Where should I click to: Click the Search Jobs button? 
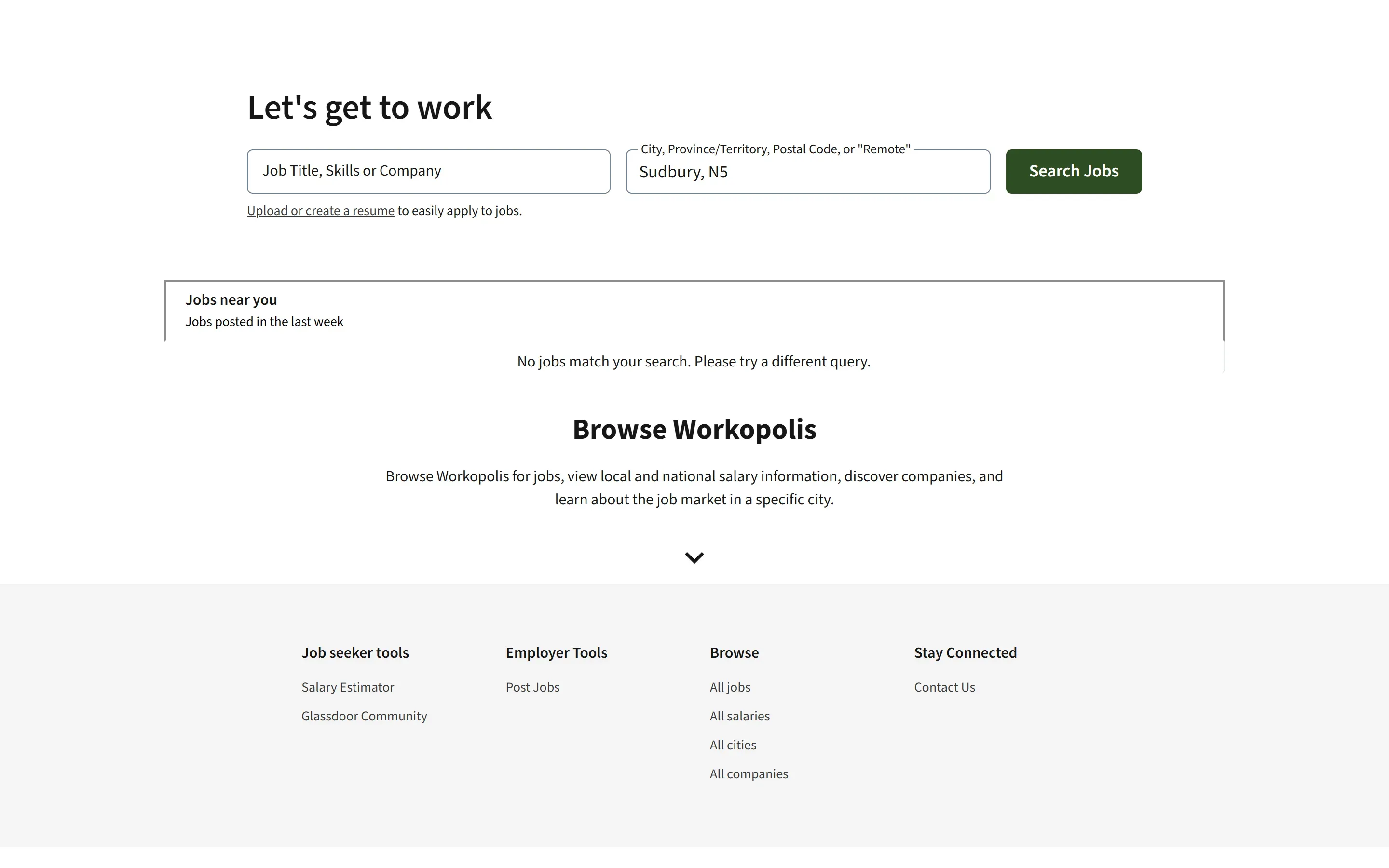pyautogui.click(x=1073, y=172)
